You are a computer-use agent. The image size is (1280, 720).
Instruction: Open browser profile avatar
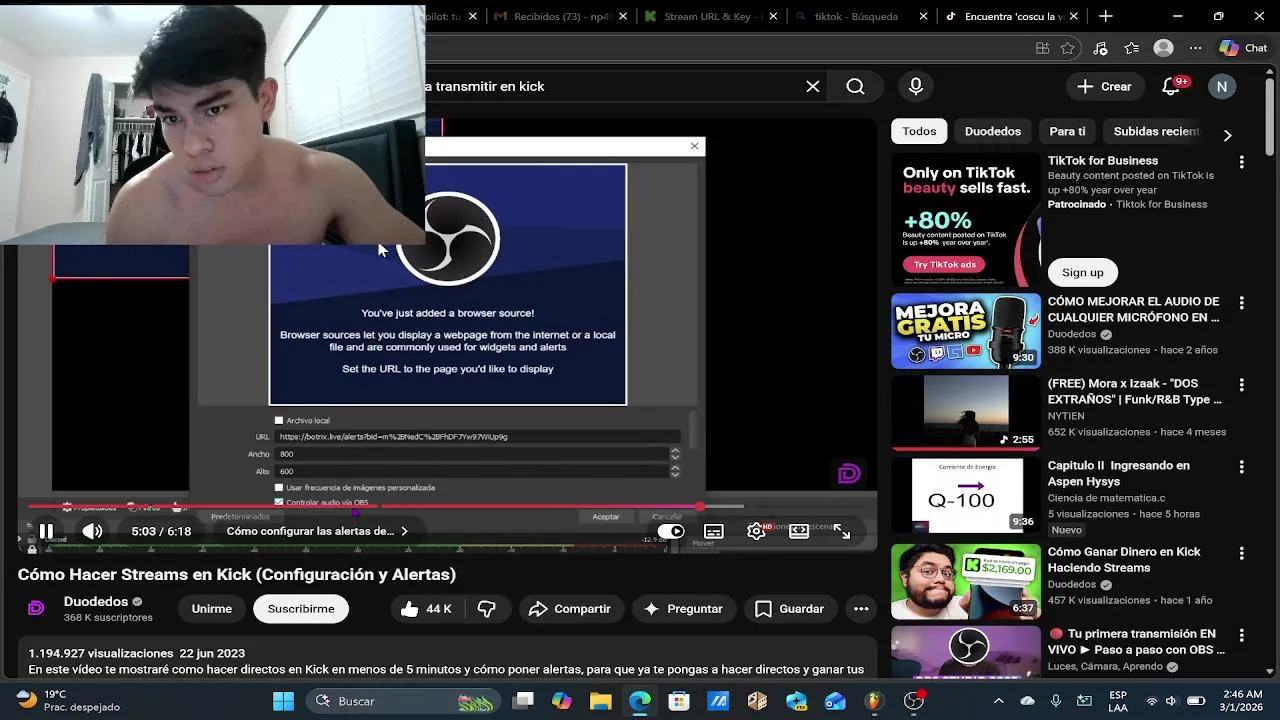[1163, 48]
